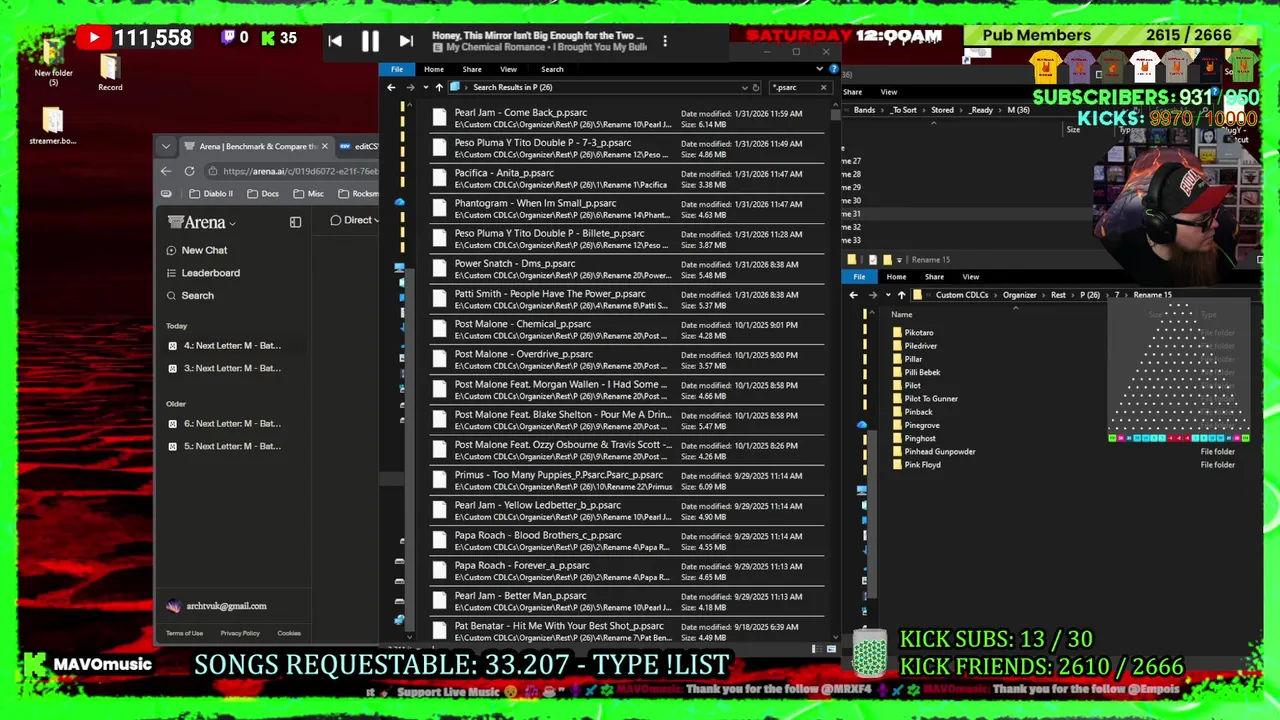This screenshot has height=720, width=1280.
Task: Sort Rename 15 window by Name column
Action: [x=902, y=315]
